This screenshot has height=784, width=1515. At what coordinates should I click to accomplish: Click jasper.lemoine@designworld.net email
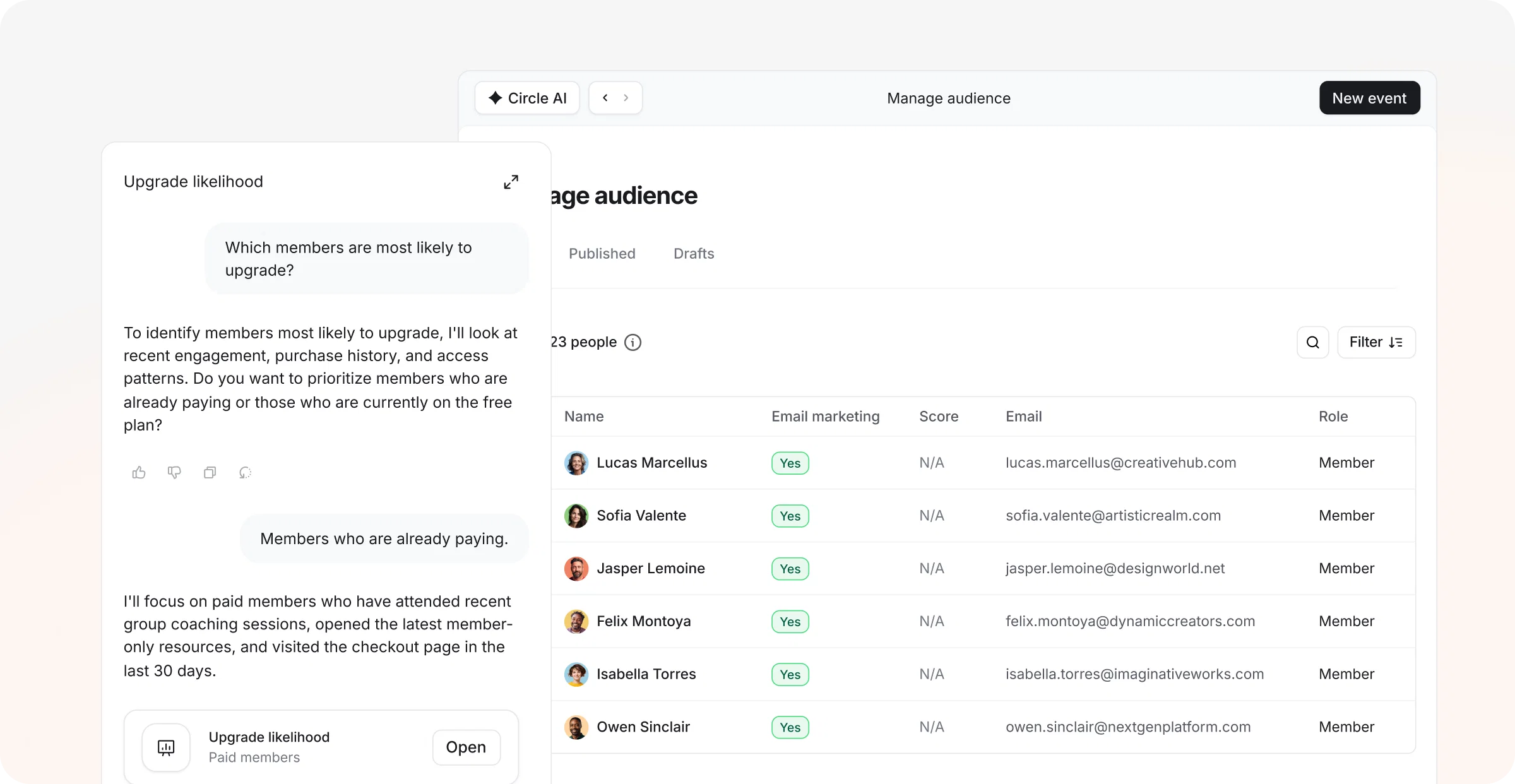(1115, 569)
